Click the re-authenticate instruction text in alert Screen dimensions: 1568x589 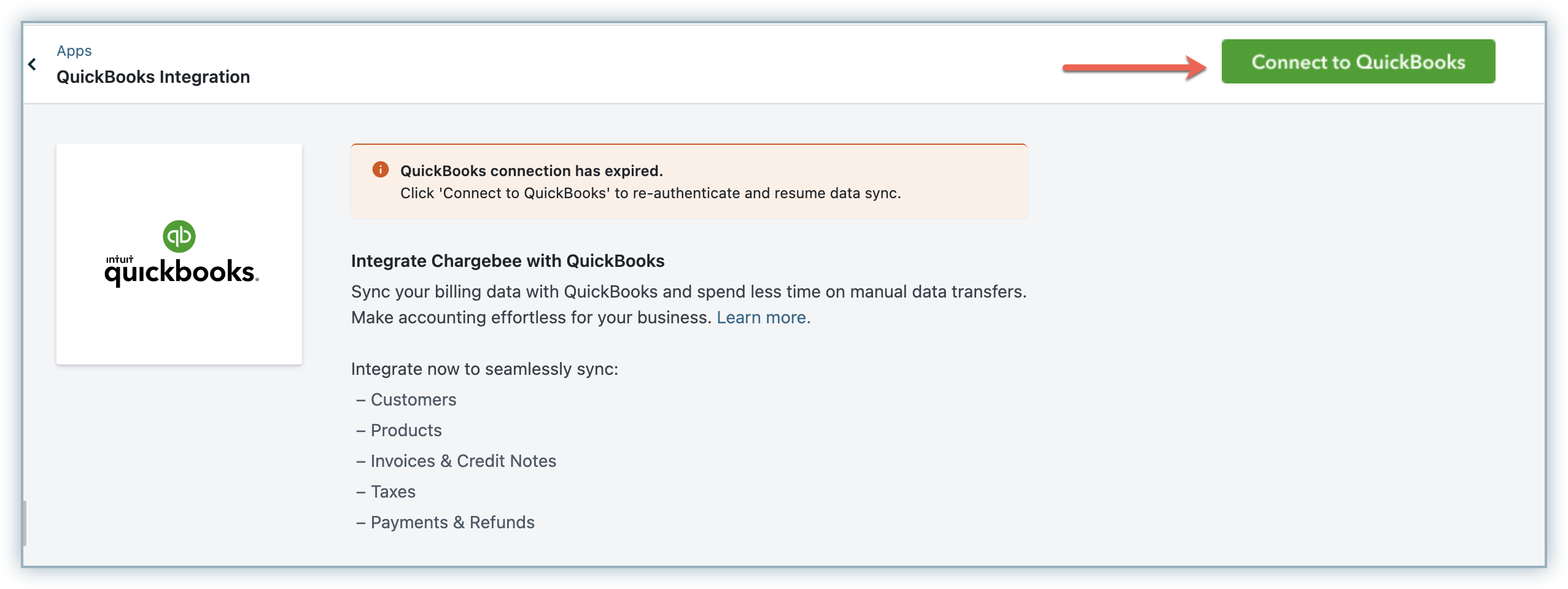[x=650, y=193]
